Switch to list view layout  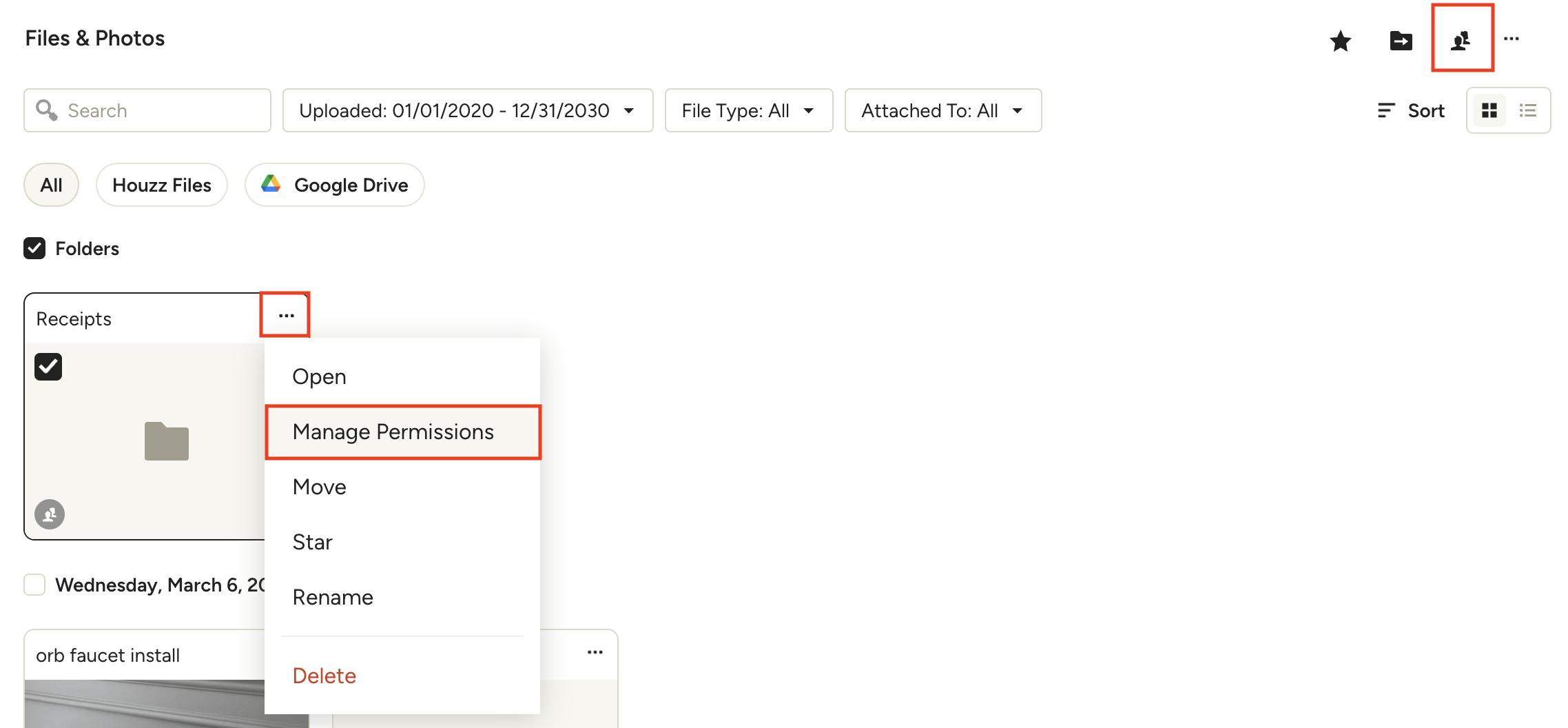[x=1528, y=110]
